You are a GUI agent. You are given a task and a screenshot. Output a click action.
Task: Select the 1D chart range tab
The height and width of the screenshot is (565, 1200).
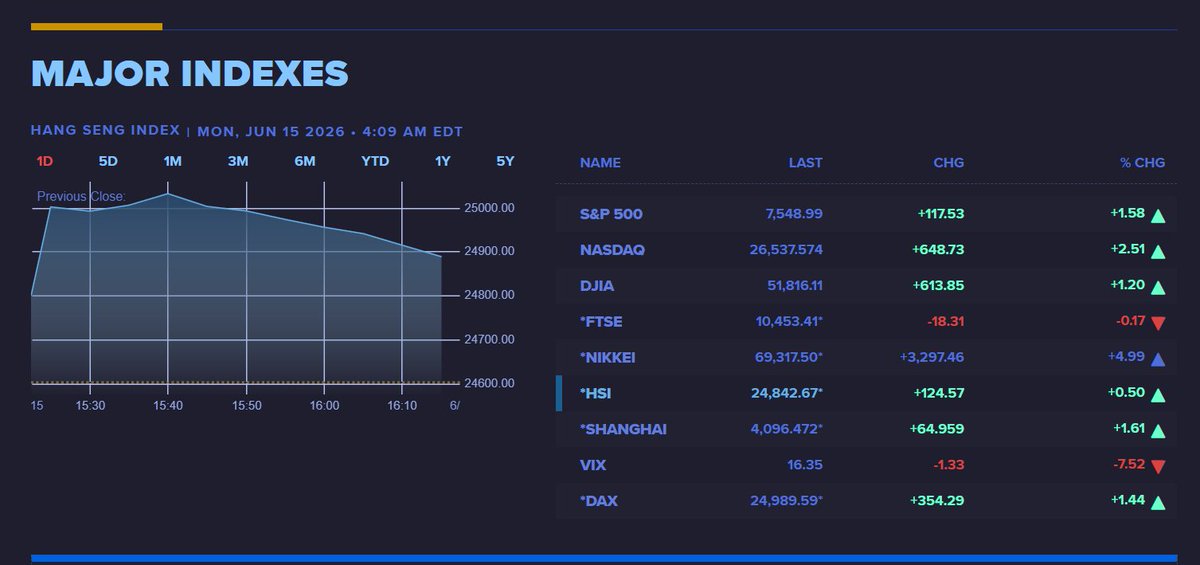tap(45, 162)
